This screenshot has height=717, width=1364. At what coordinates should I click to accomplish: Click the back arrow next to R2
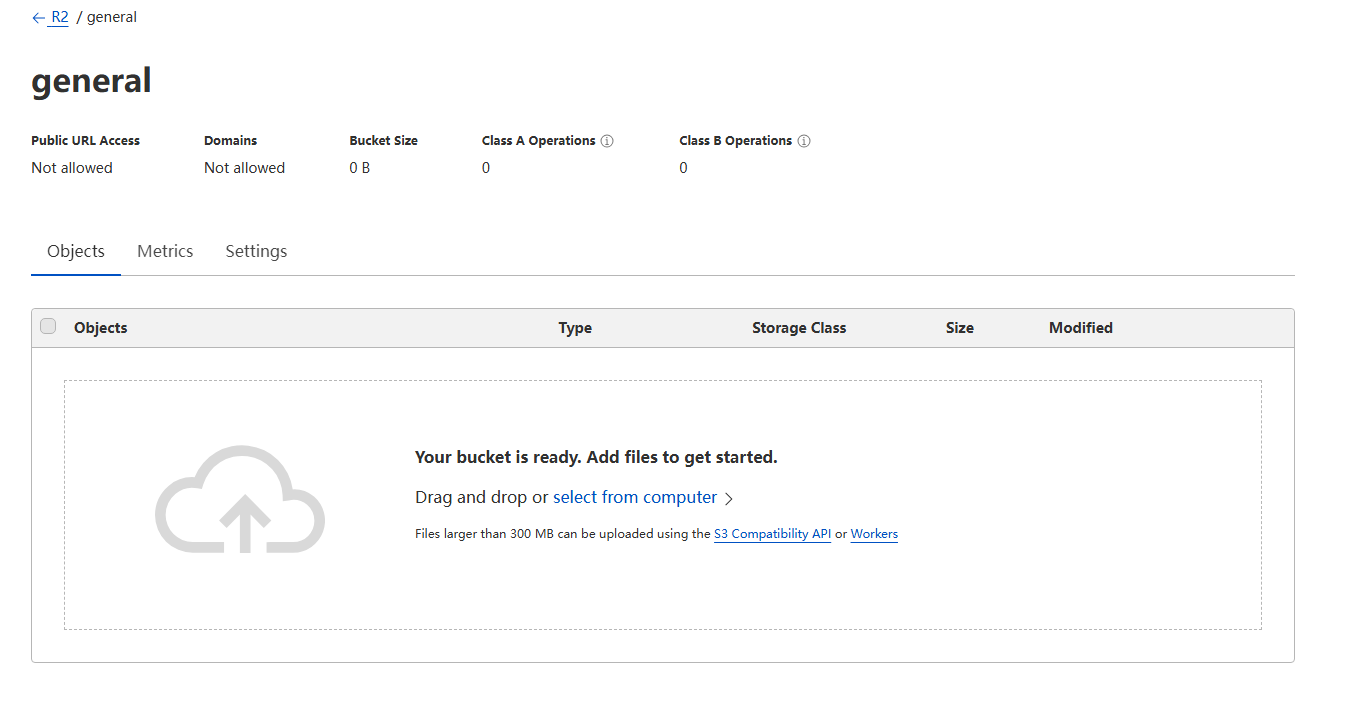[38, 18]
